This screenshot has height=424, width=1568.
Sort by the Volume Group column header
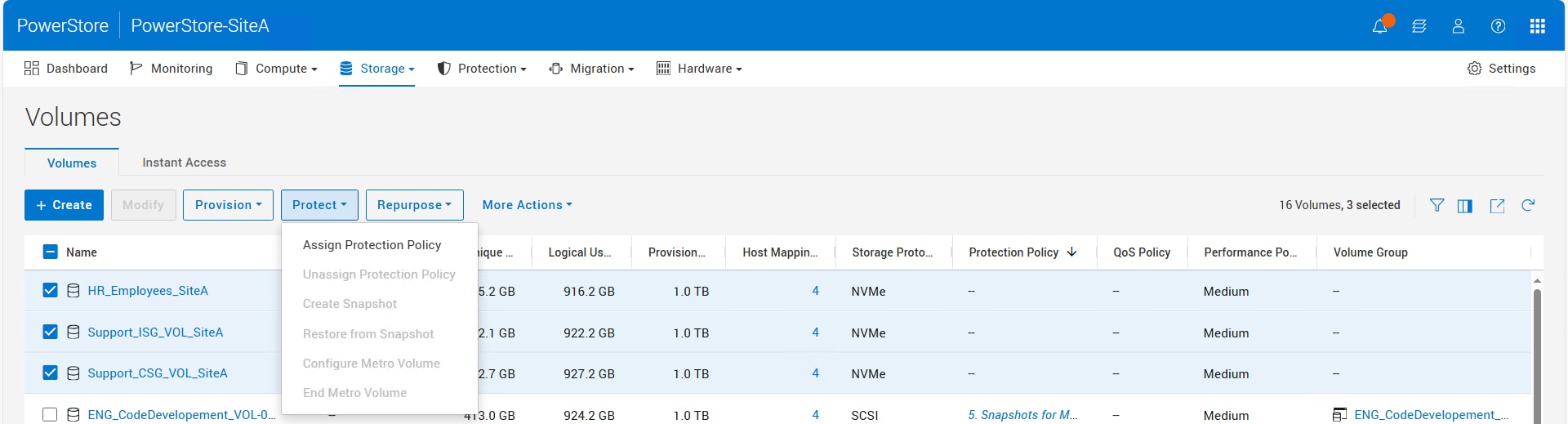1370,252
